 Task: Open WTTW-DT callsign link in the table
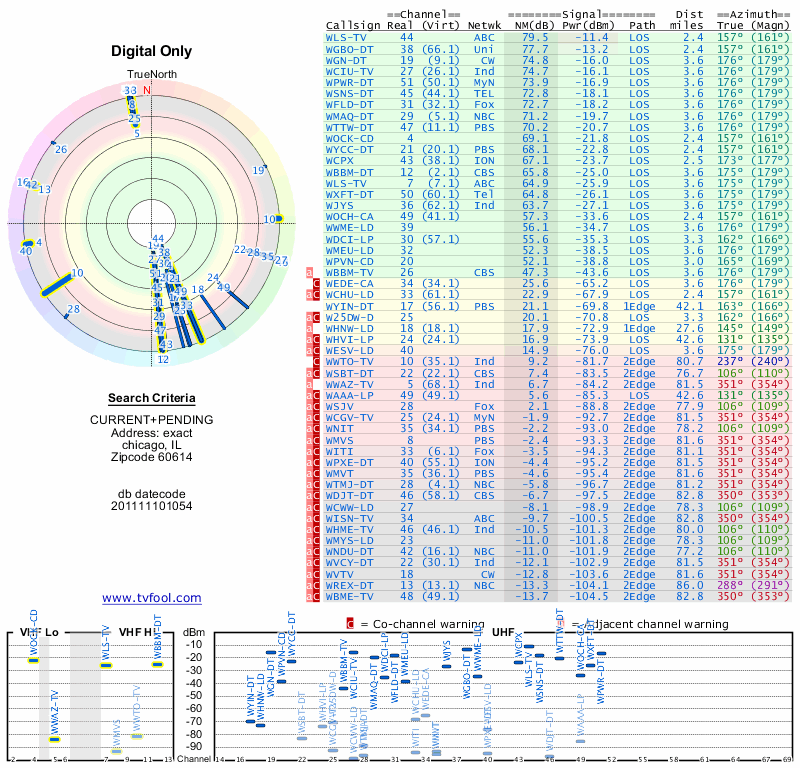pyautogui.click(x=349, y=128)
